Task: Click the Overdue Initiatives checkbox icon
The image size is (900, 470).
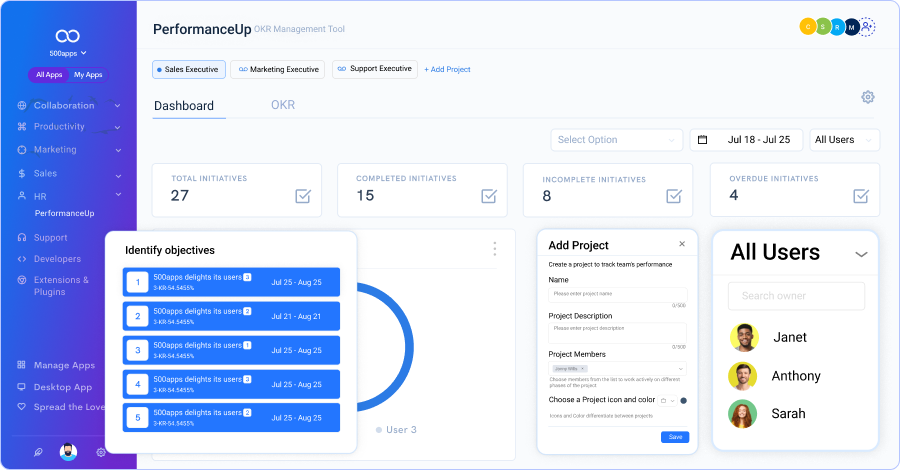Action: (x=860, y=196)
